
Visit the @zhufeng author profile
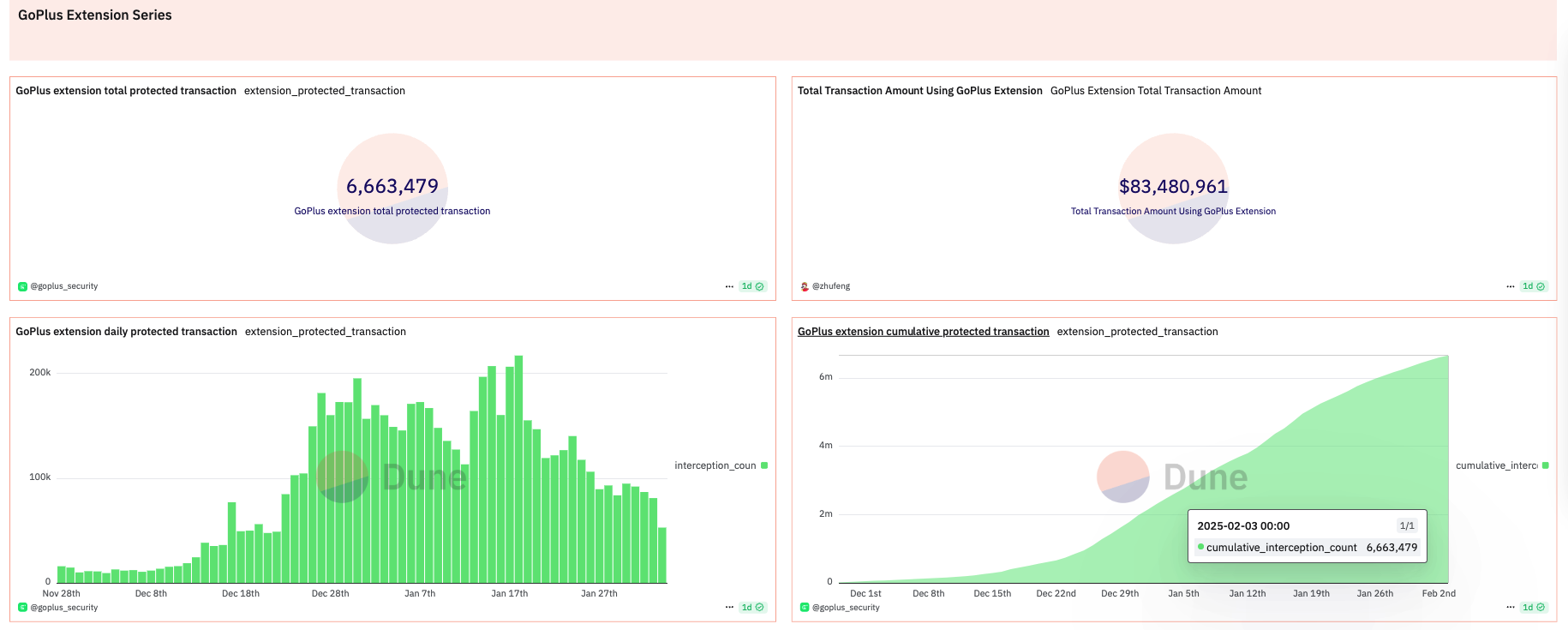click(x=831, y=286)
